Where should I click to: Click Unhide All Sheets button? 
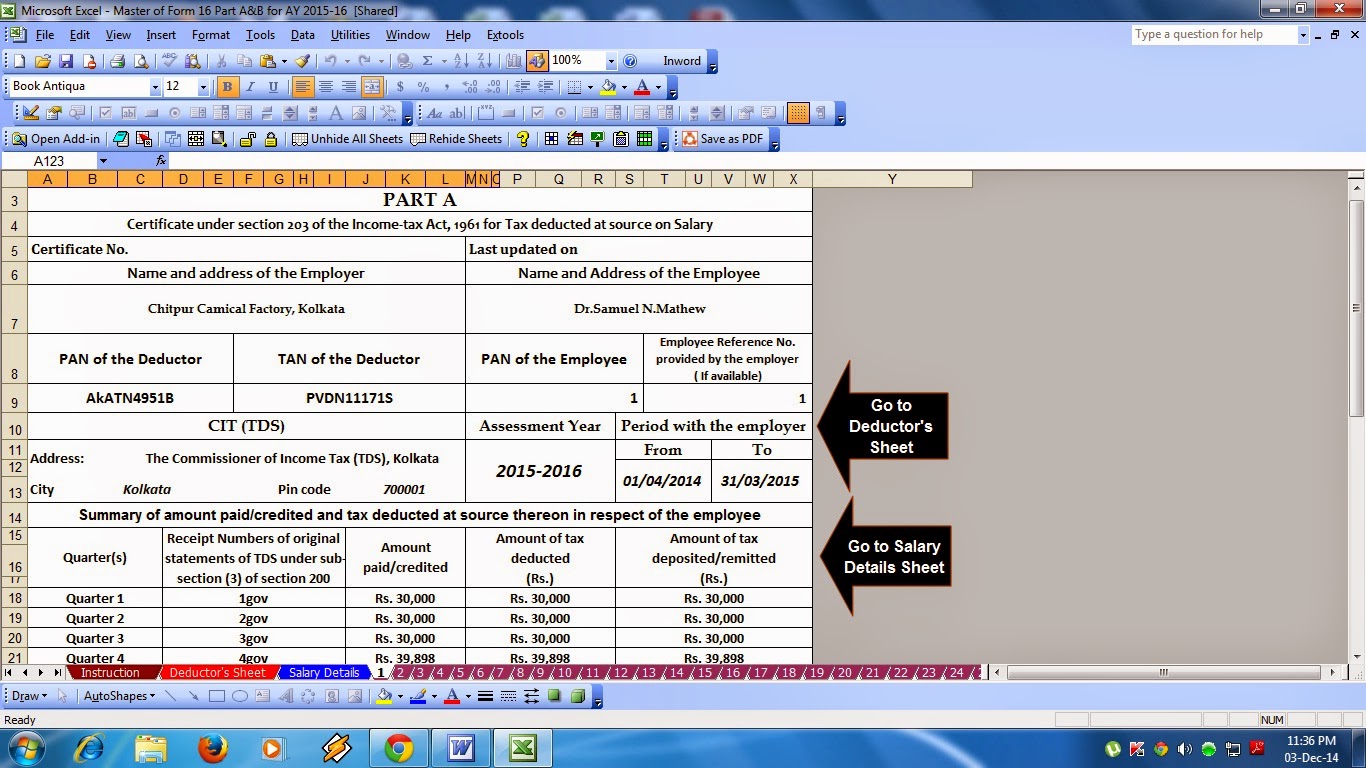347,139
